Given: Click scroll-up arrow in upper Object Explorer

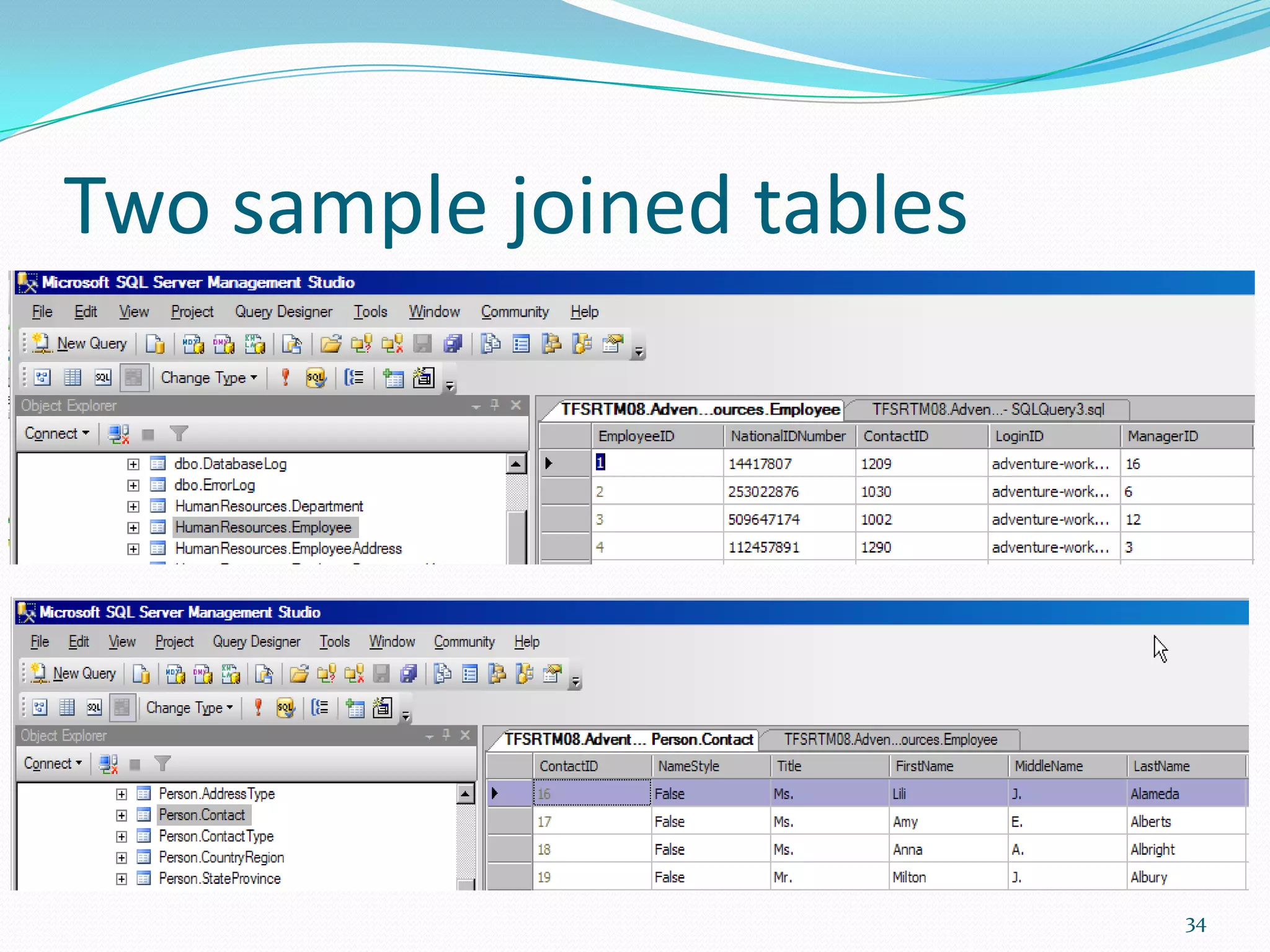Looking at the screenshot, I should 517,464.
